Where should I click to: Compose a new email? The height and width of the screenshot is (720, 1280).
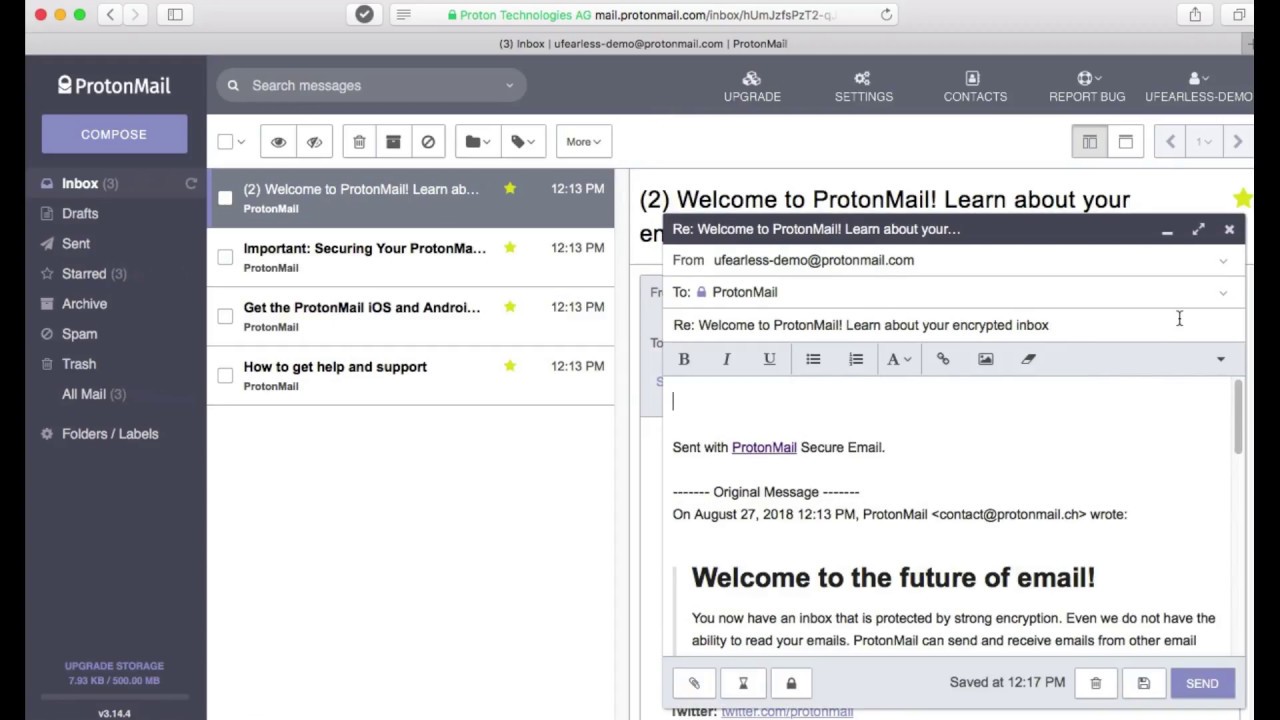[x=114, y=134]
